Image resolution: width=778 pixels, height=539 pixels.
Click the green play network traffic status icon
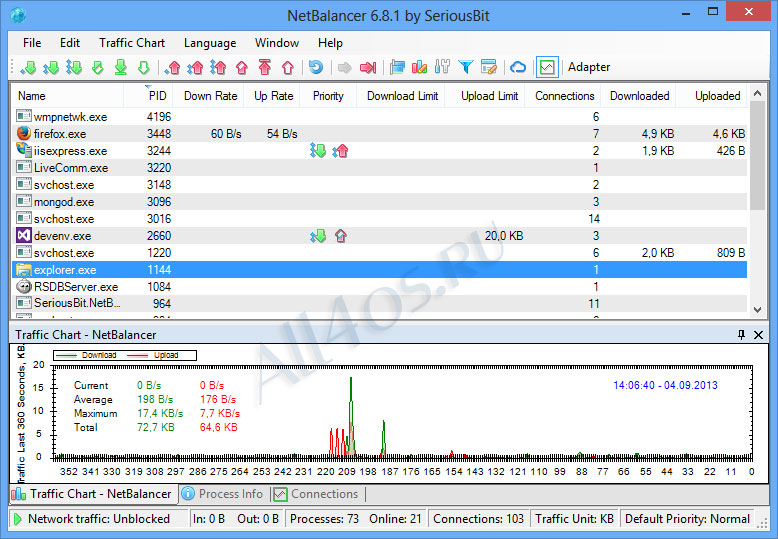point(18,519)
